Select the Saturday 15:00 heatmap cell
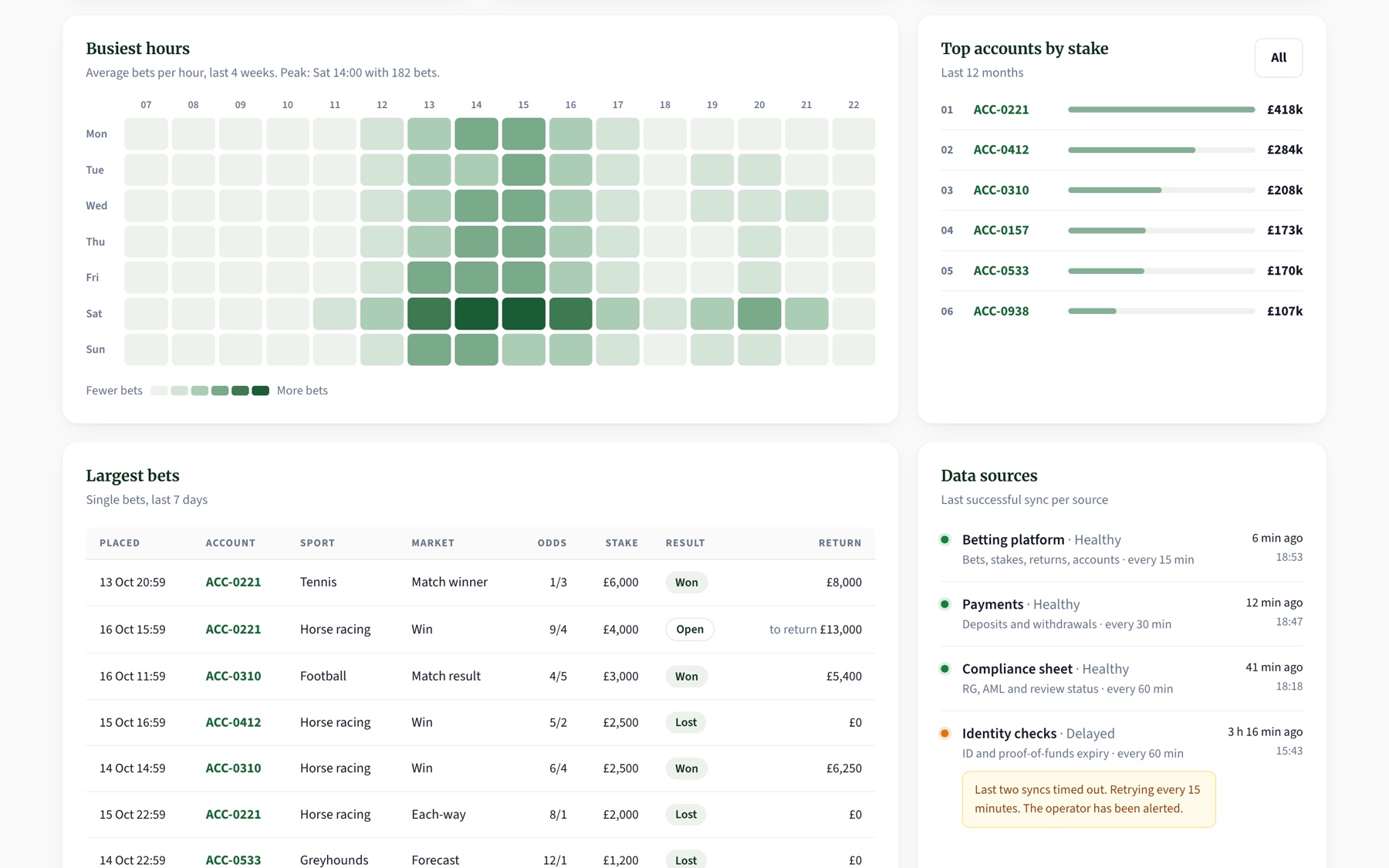 tap(523, 313)
